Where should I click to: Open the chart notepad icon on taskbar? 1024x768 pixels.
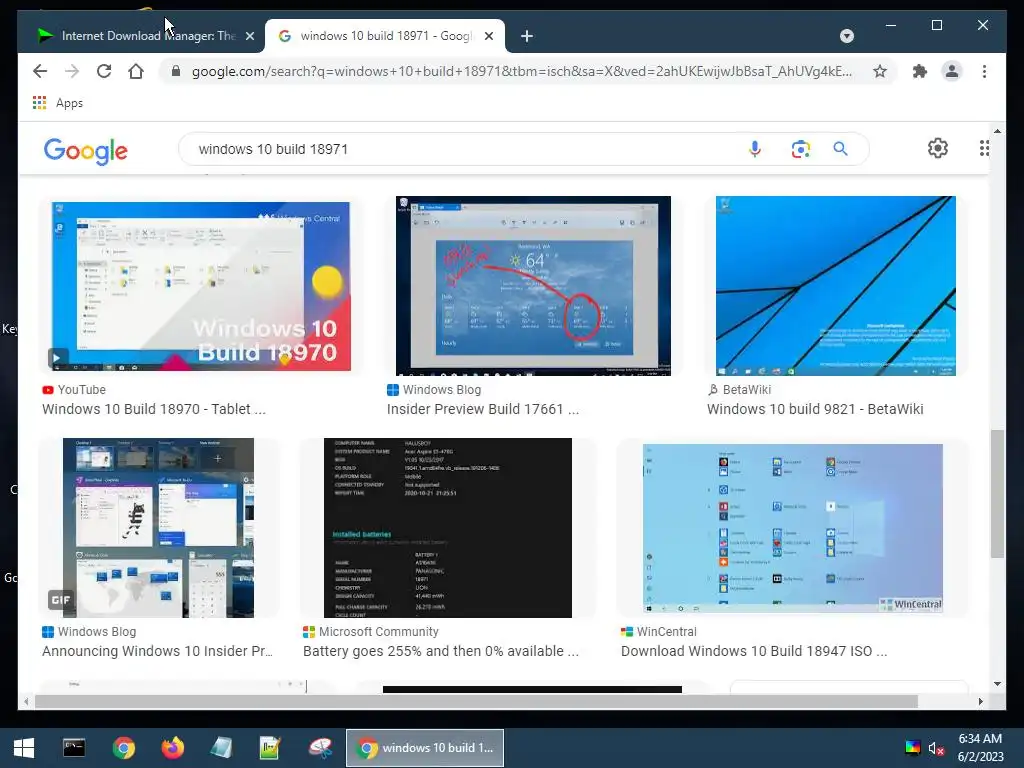(x=270, y=748)
